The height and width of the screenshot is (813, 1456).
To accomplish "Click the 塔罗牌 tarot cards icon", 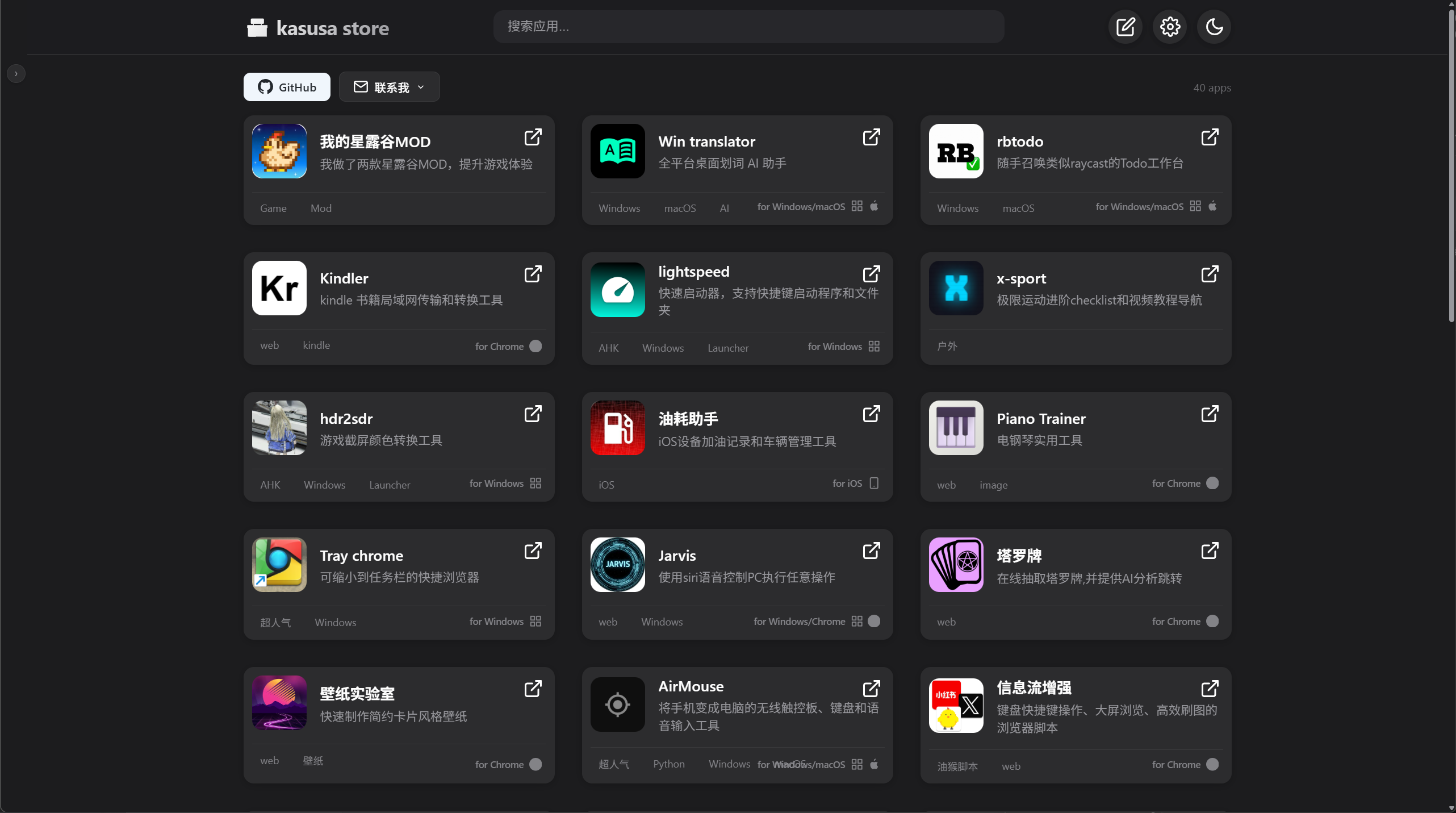I will [956, 565].
